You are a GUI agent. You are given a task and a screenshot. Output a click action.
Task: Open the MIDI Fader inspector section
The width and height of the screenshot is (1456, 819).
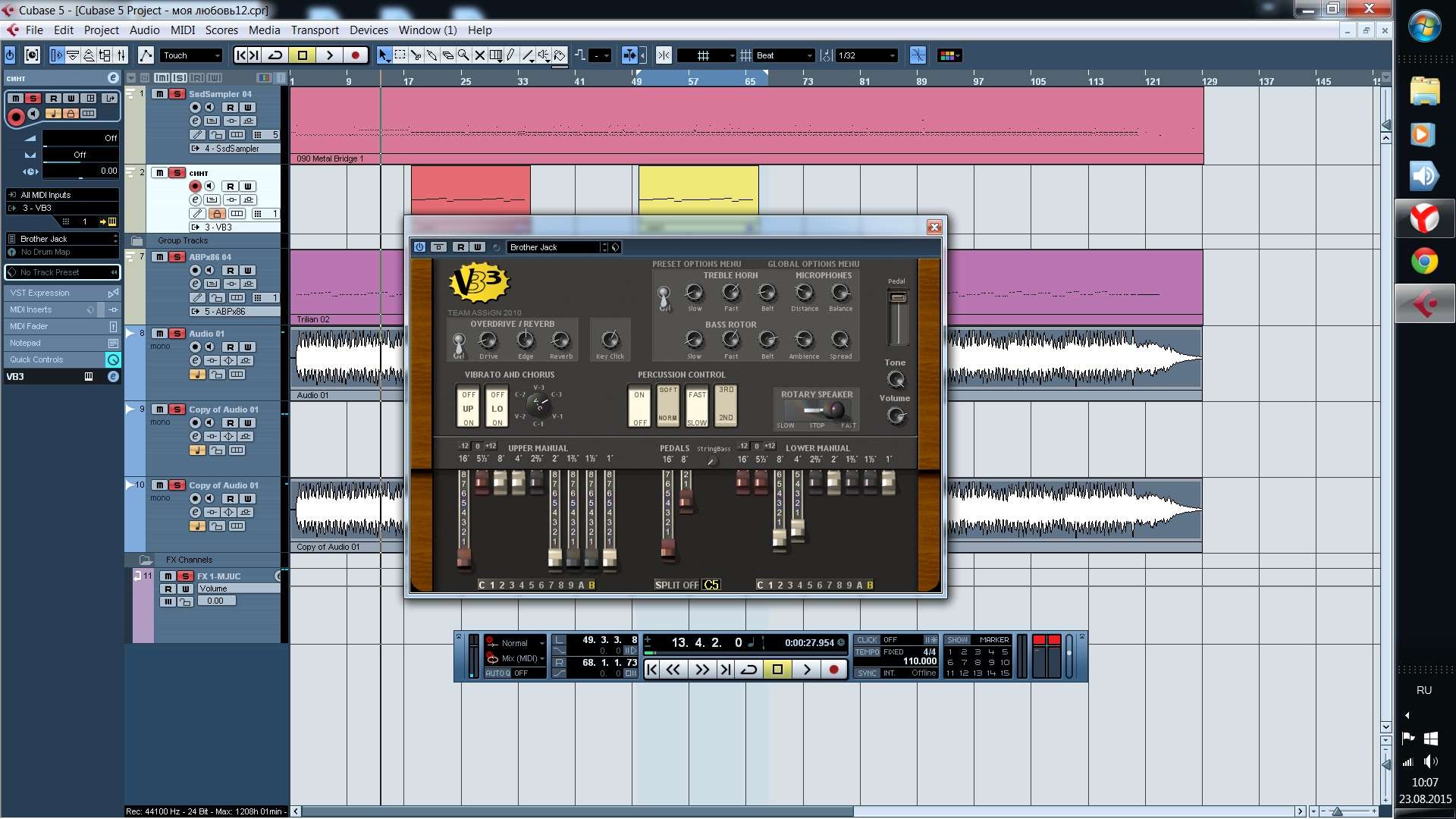click(62, 326)
